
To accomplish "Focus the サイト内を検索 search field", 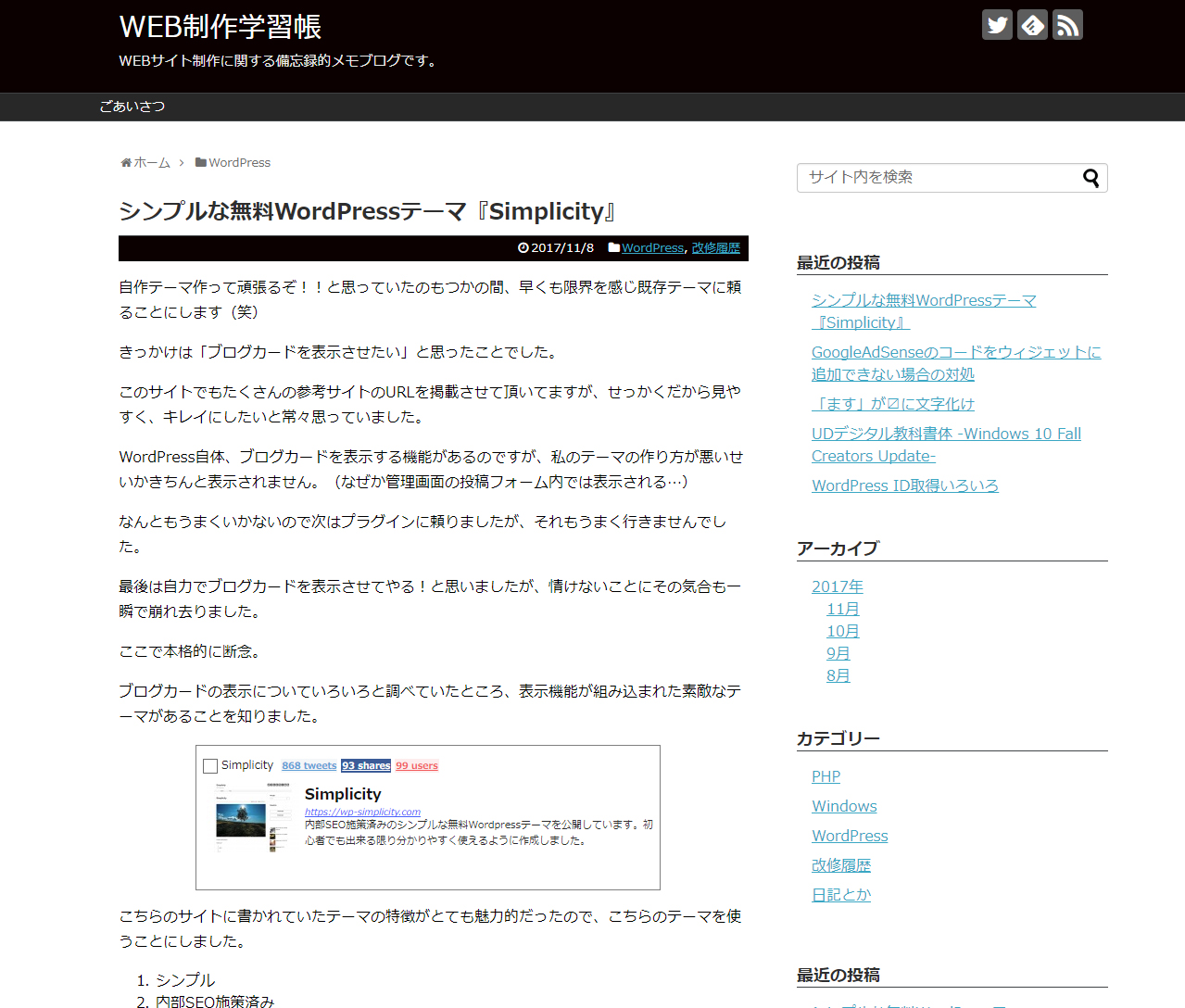I will coord(936,178).
